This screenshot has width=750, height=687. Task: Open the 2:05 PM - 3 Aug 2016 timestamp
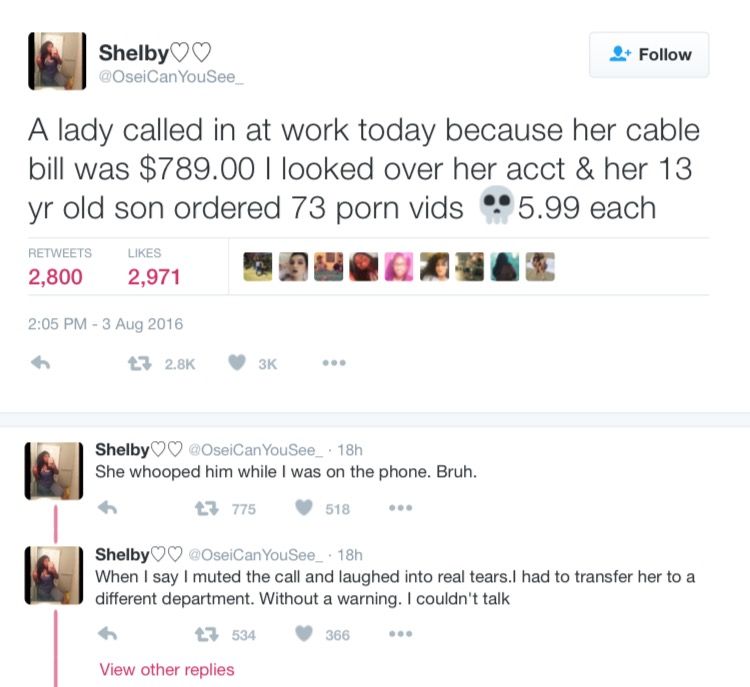point(104,323)
